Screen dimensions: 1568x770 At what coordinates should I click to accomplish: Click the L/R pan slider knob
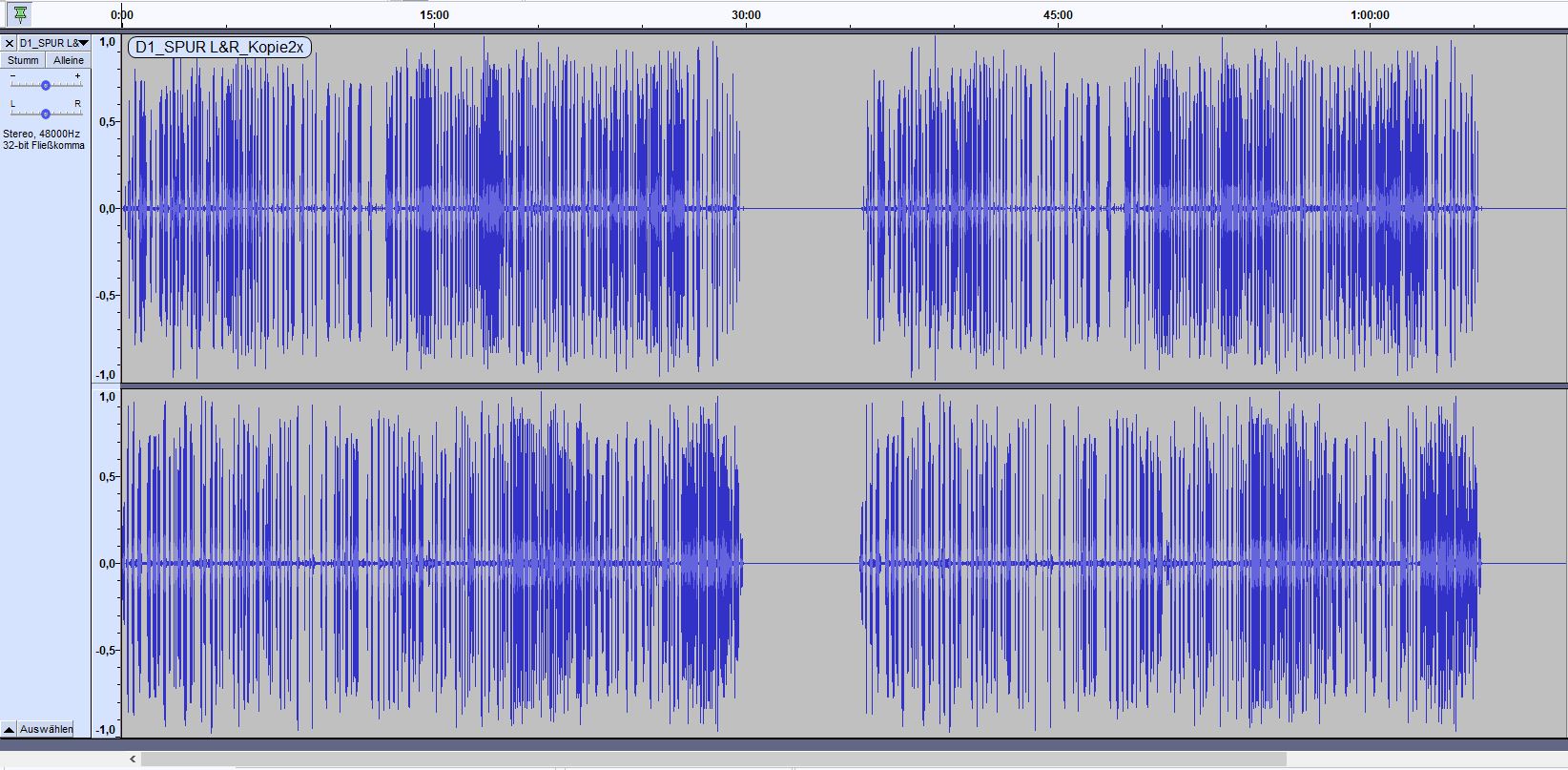(x=45, y=114)
